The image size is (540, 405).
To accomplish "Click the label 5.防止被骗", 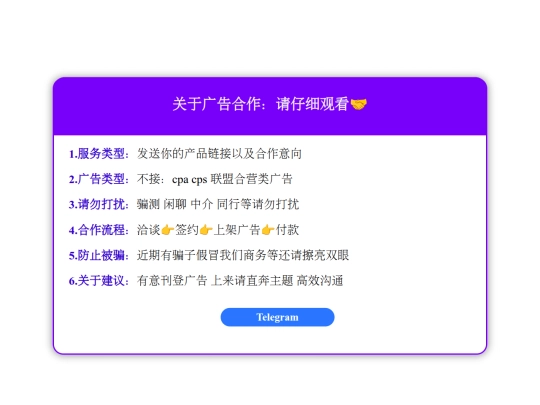I will pos(98,255).
